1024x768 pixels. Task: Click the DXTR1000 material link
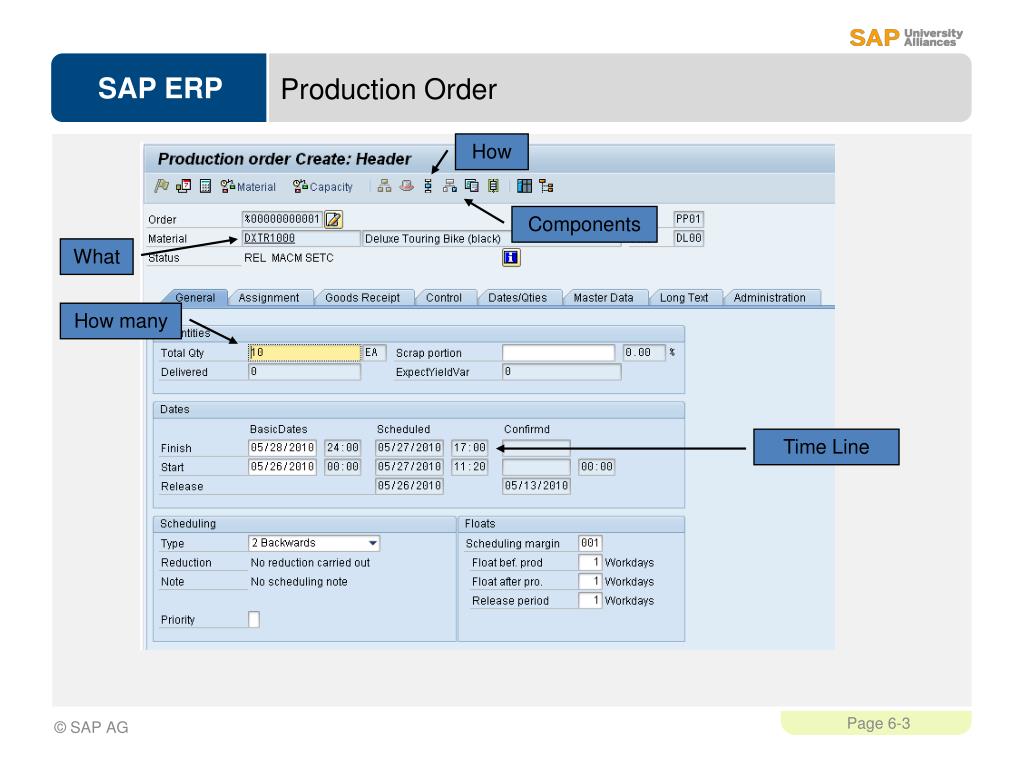(x=269, y=238)
